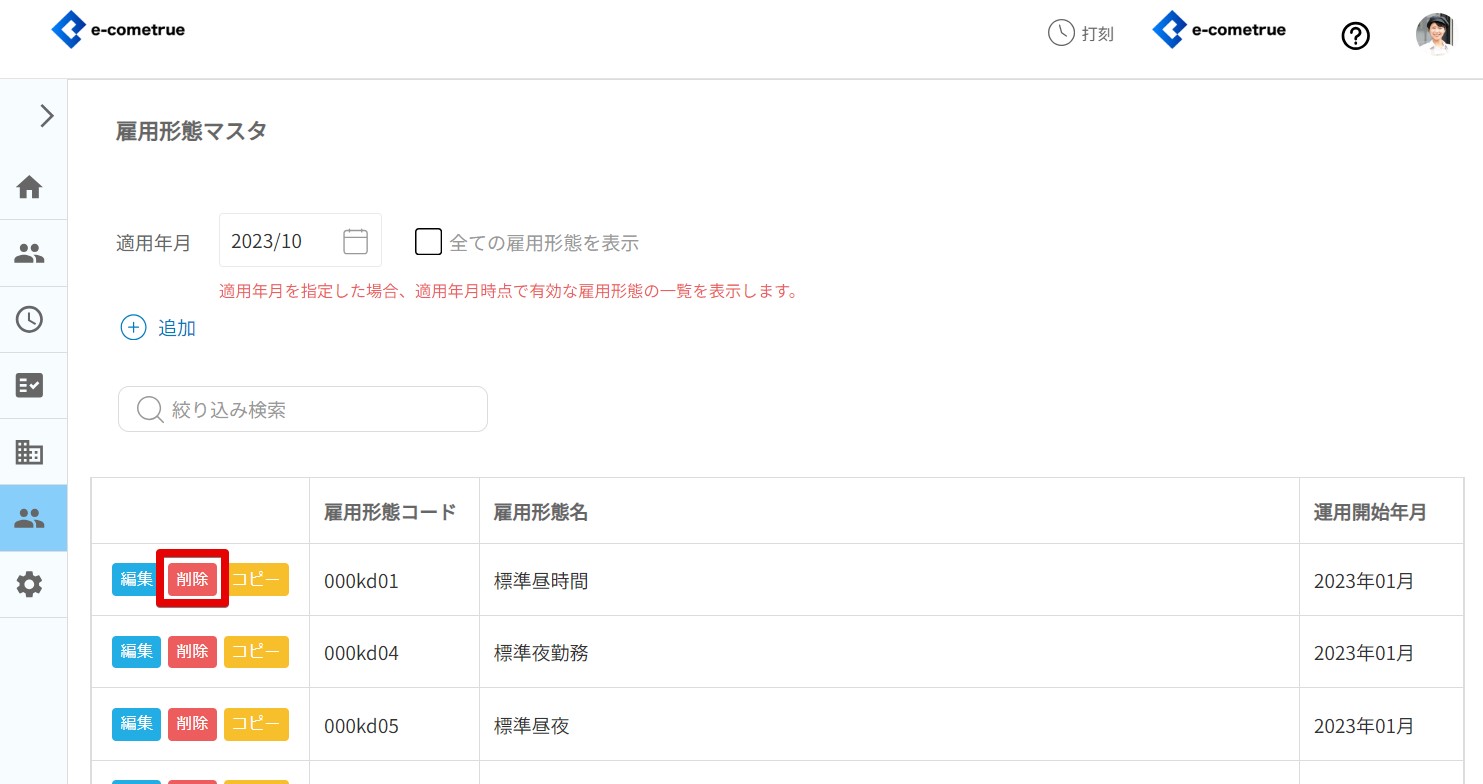The height and width of the screenshot is (784, 1483).
Task: Open the calendar picker for 適用年月
Action: pyautogui.click(x=355, y=241)
